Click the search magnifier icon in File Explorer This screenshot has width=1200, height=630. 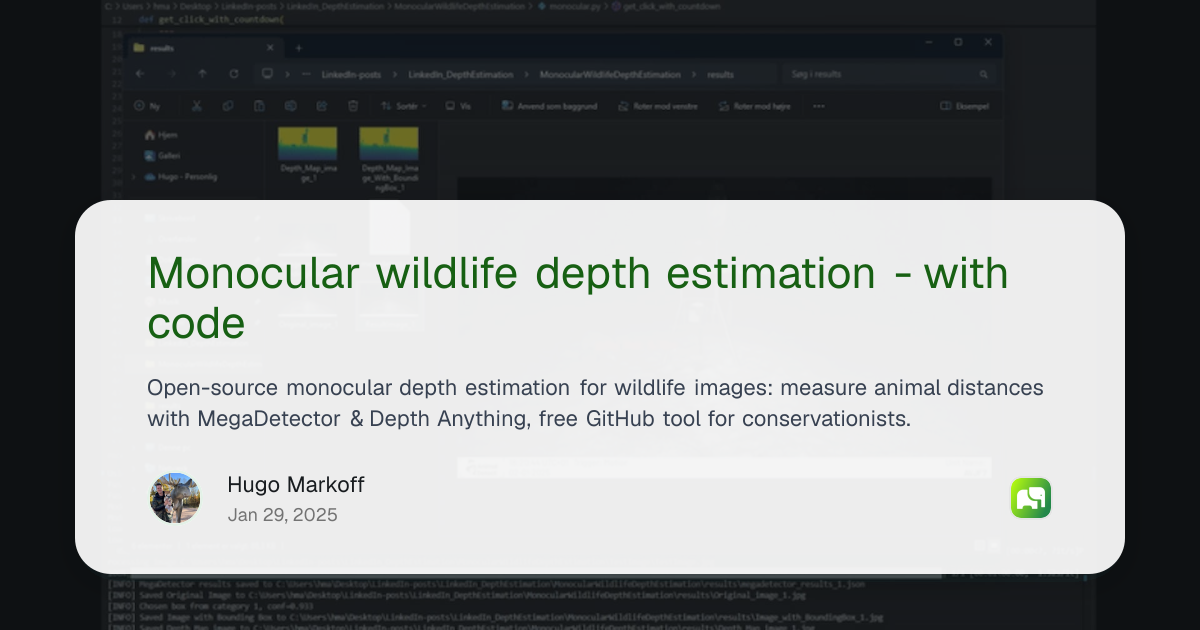(x=984, y=74)
